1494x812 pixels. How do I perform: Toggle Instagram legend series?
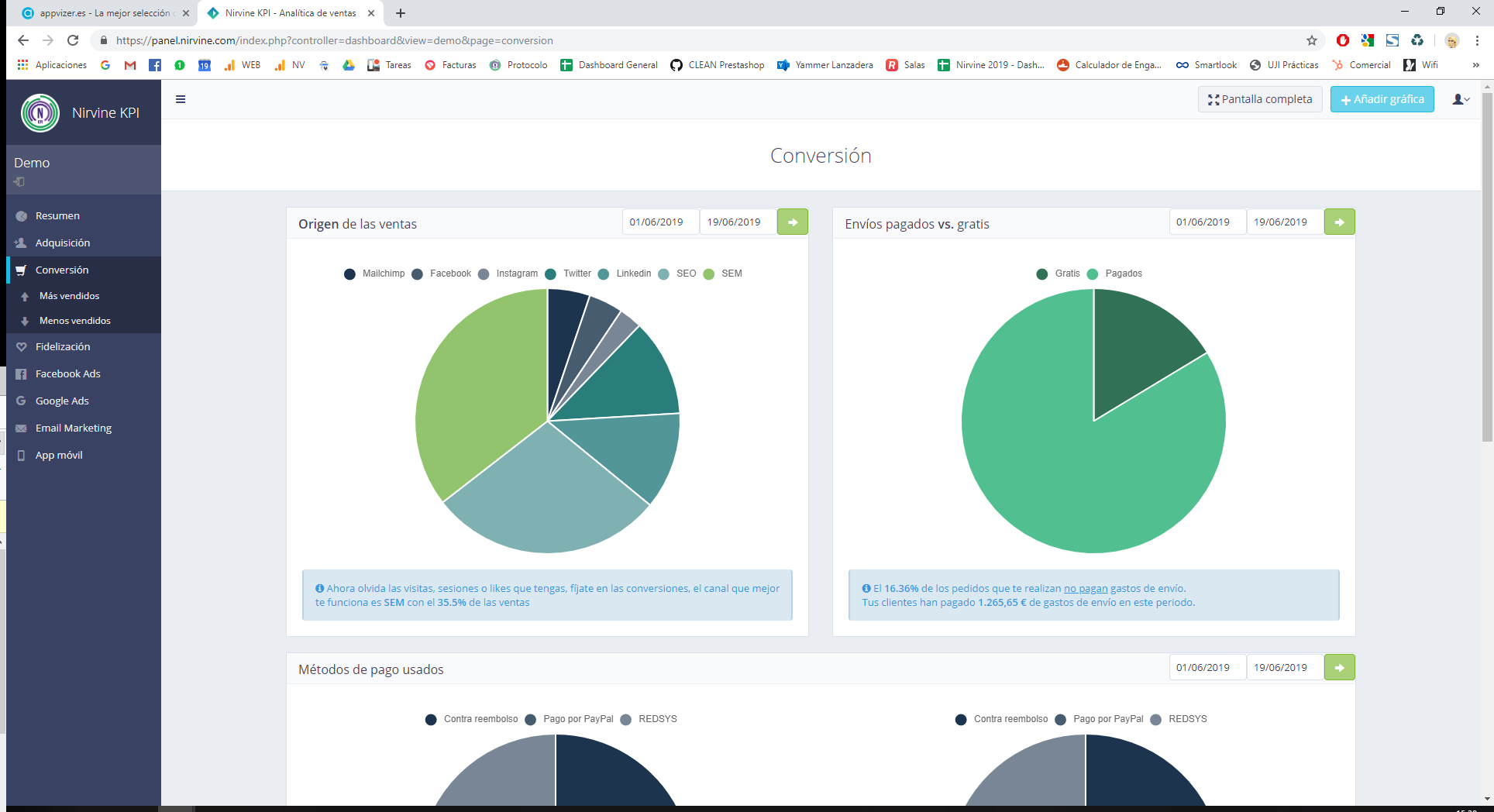click(508, 274)
